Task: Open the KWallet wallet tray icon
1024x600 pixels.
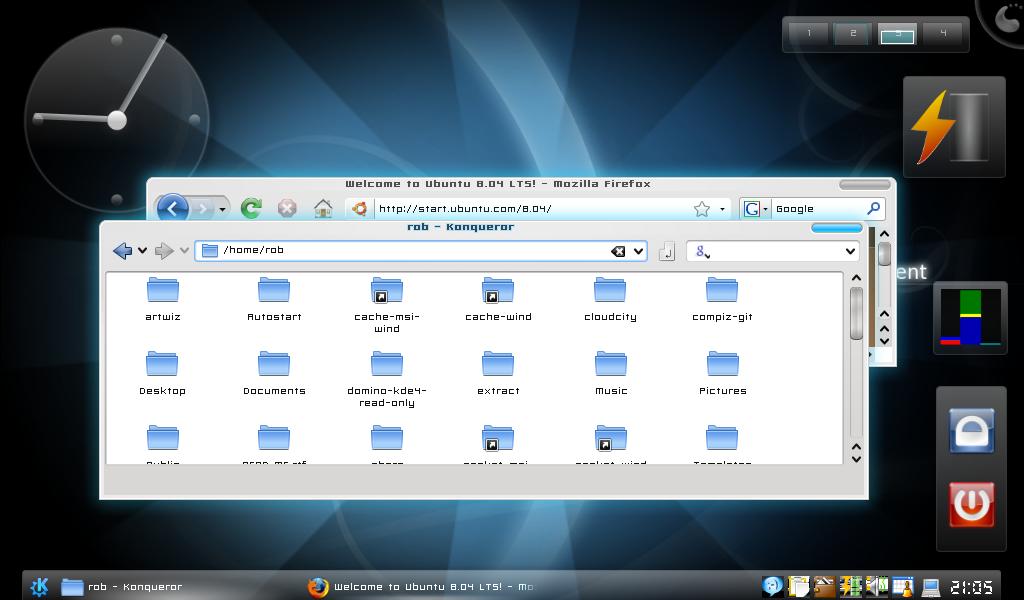Action: coord(824,586)
